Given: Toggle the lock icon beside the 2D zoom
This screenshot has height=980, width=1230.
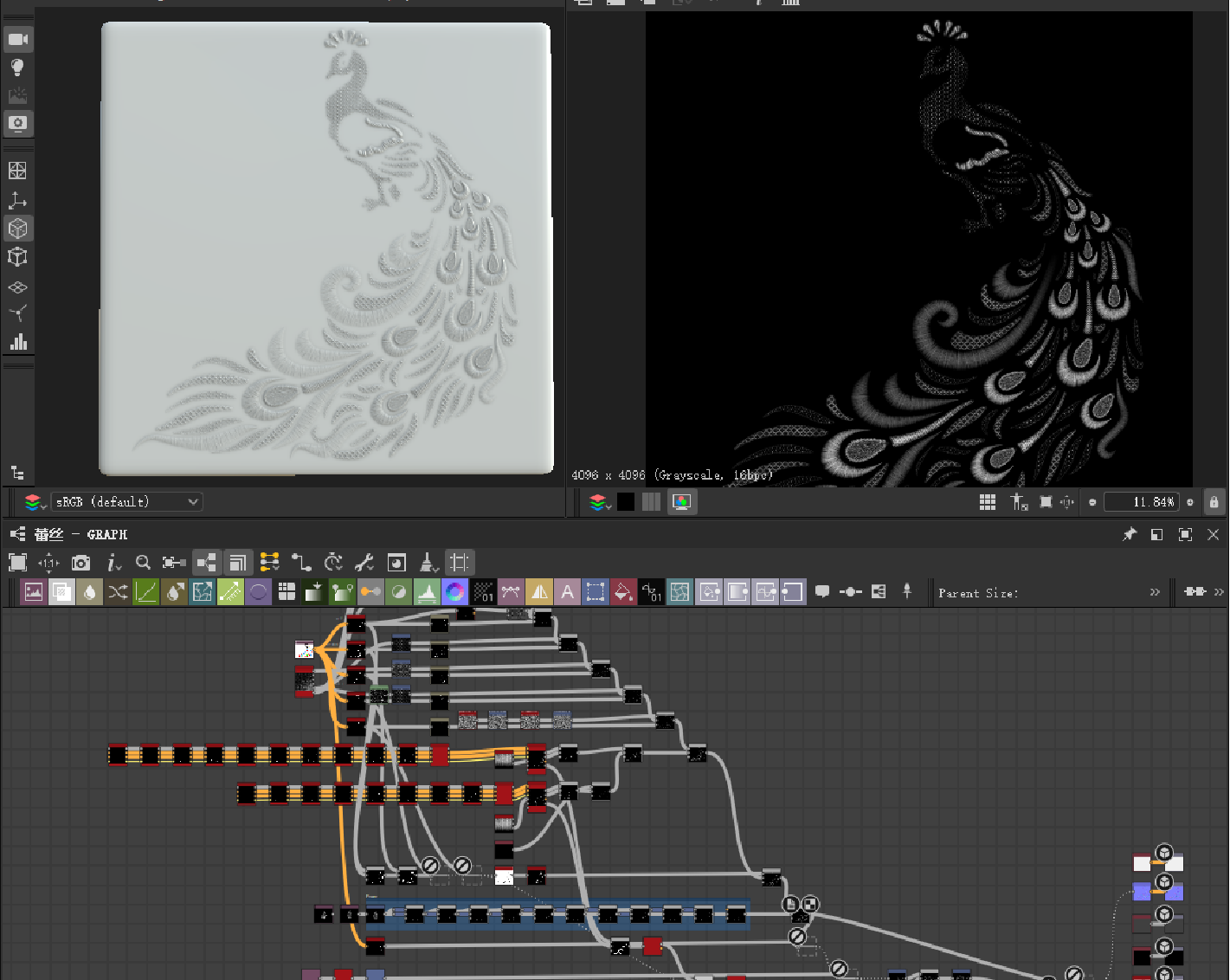Looking at the screenshot, I should (x=1214, y=502).
